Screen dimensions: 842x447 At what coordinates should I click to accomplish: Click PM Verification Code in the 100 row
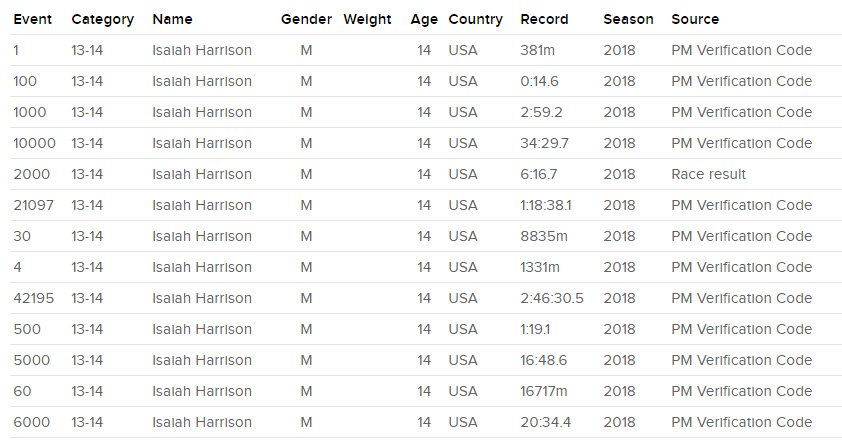pos(742,81)
